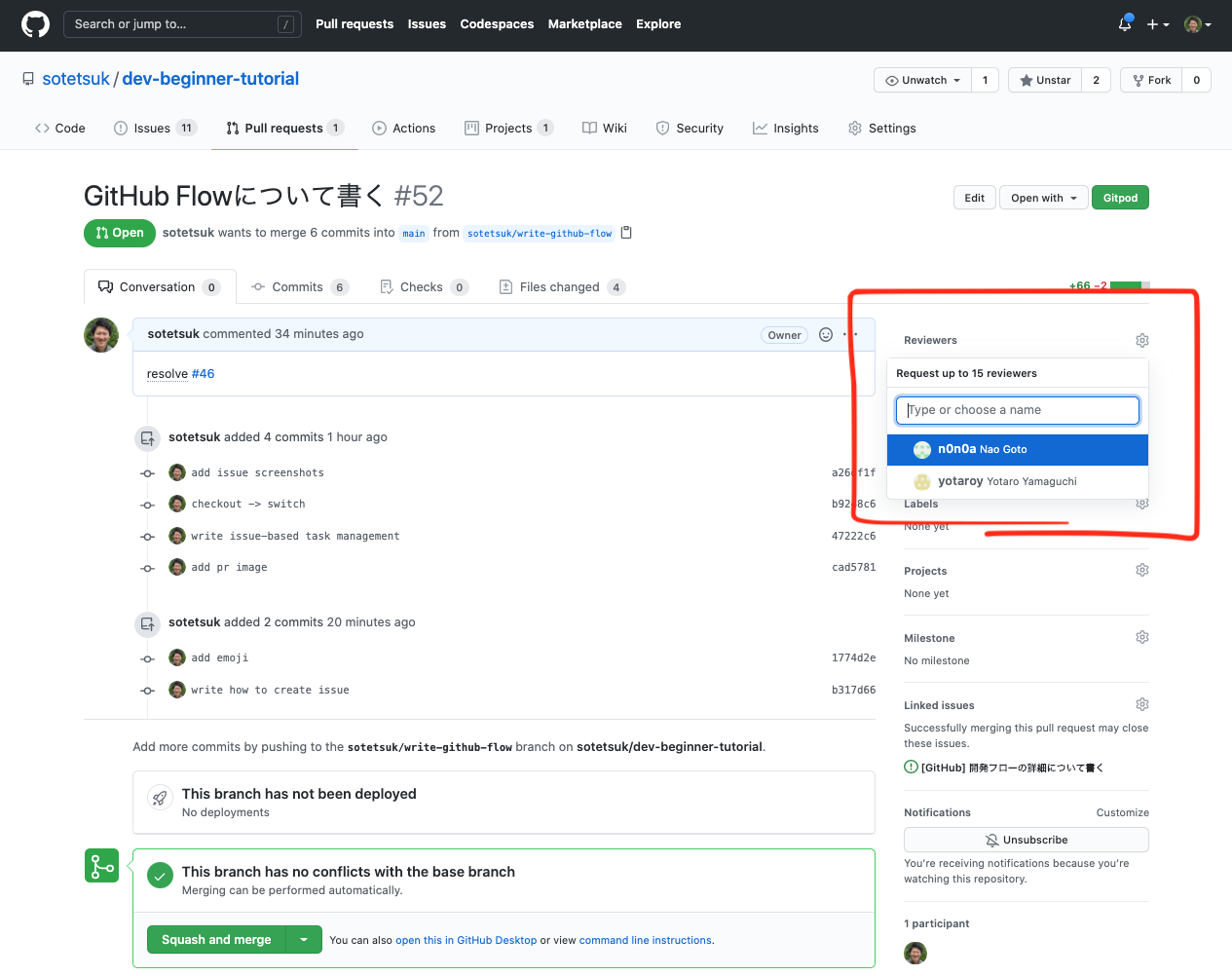
Task: Expand the Unwatch dropdown
Action: 922,80
